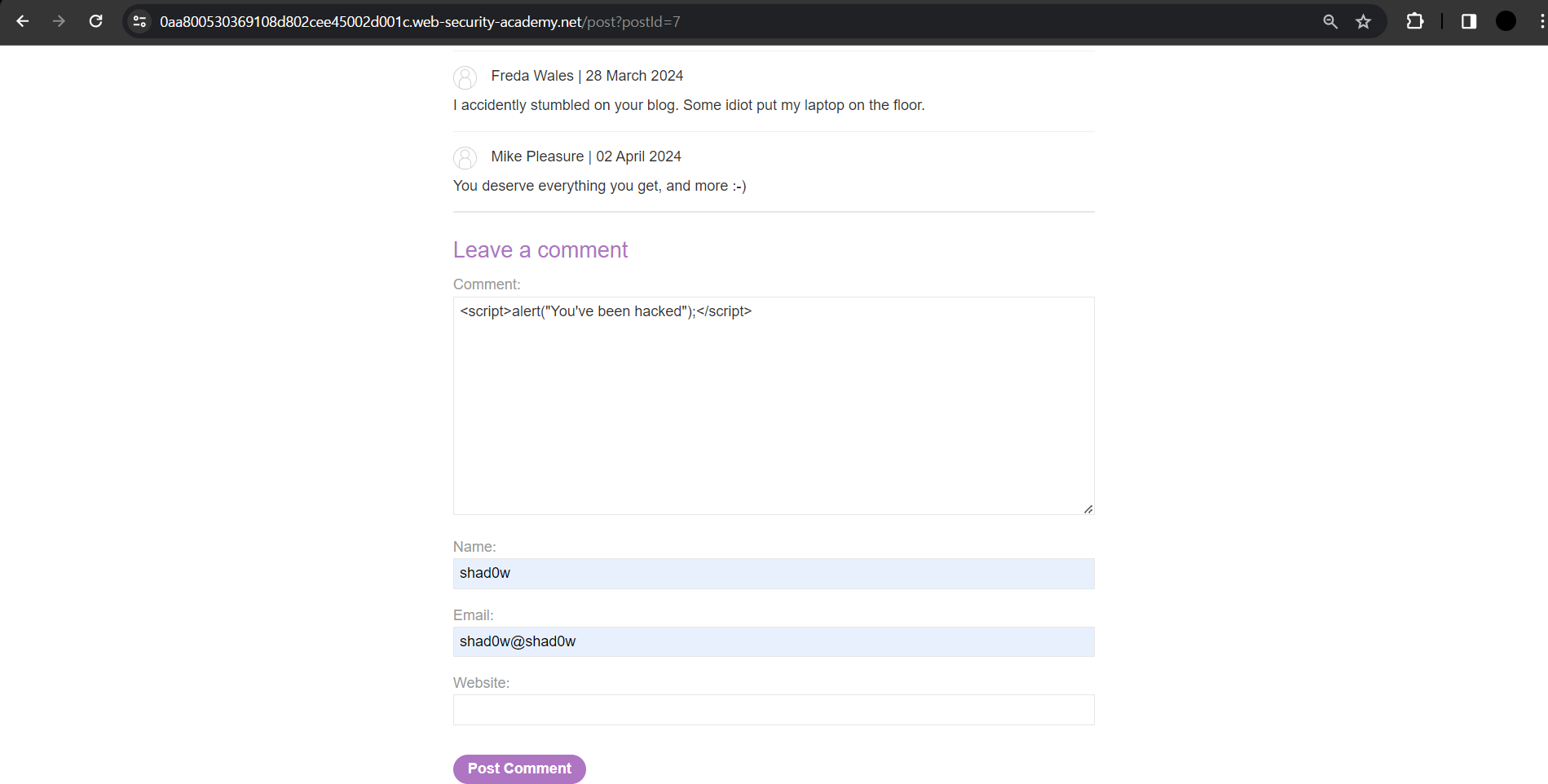1548x784 pixels.
Task: Open the browser profile avatar
Action: pos(1506,21)
